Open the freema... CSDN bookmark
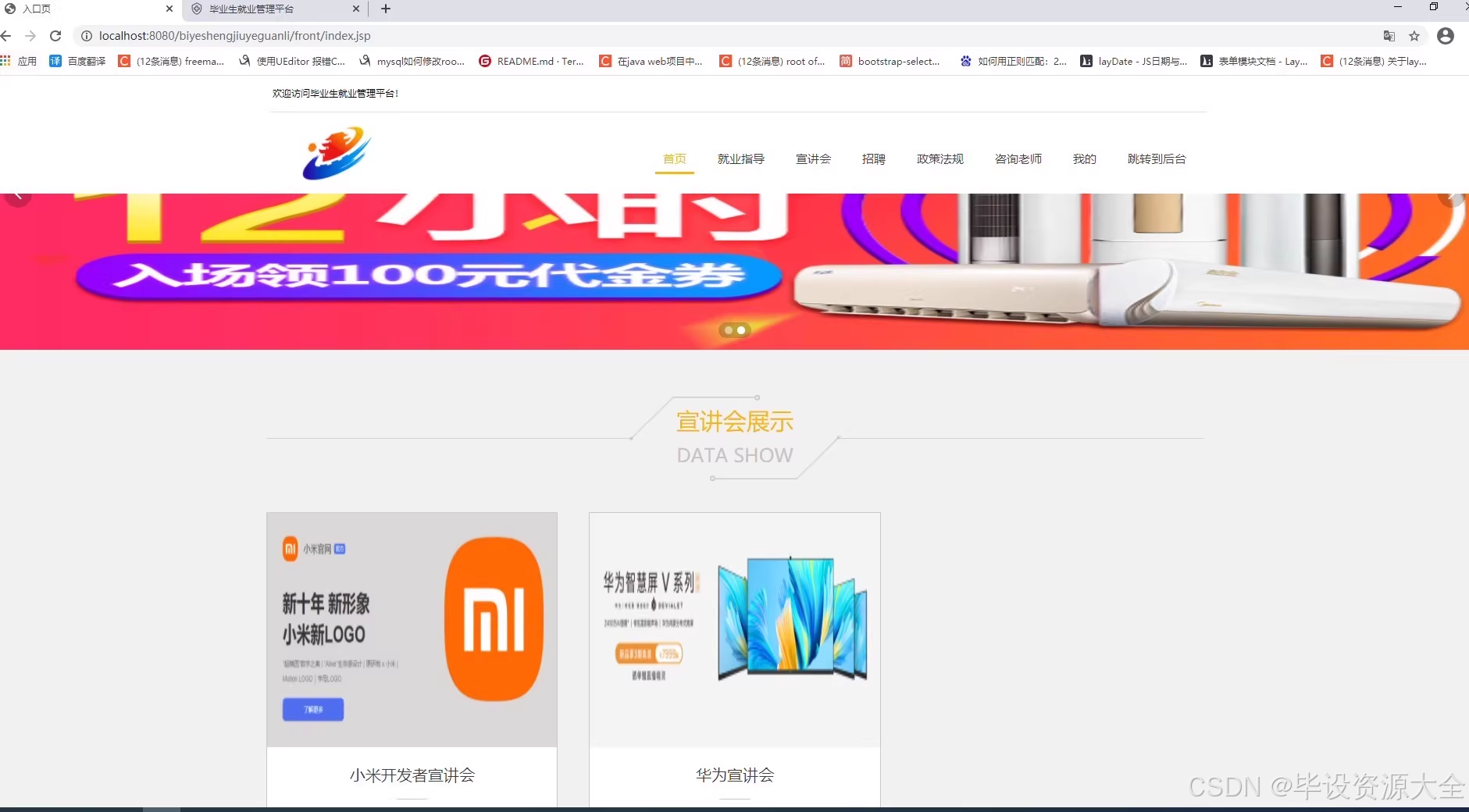 (171, 61)
